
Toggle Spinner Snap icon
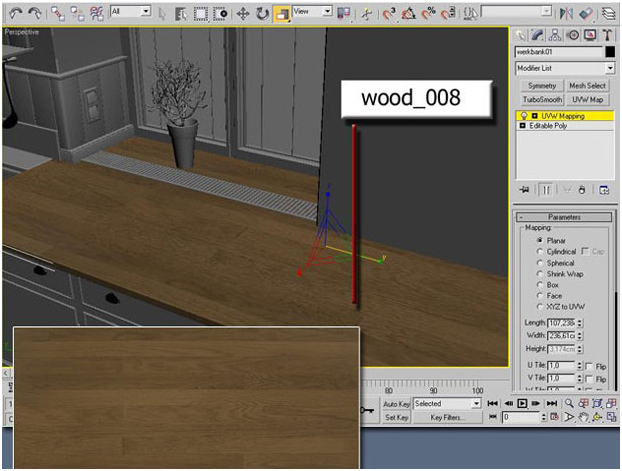(448, 14)
